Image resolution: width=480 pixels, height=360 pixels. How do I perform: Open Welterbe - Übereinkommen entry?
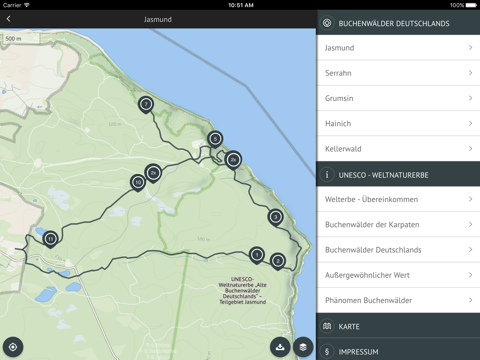(x=398, y=199)
